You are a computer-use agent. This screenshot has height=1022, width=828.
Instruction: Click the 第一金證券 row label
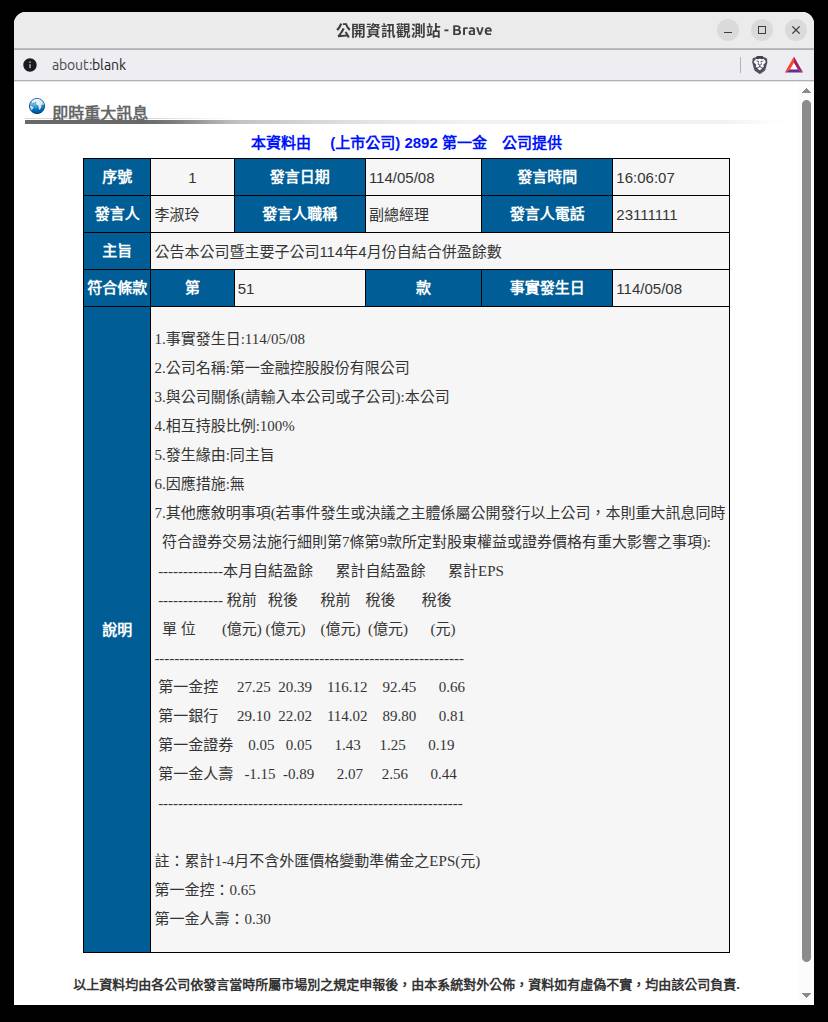(x=196, y=744)
